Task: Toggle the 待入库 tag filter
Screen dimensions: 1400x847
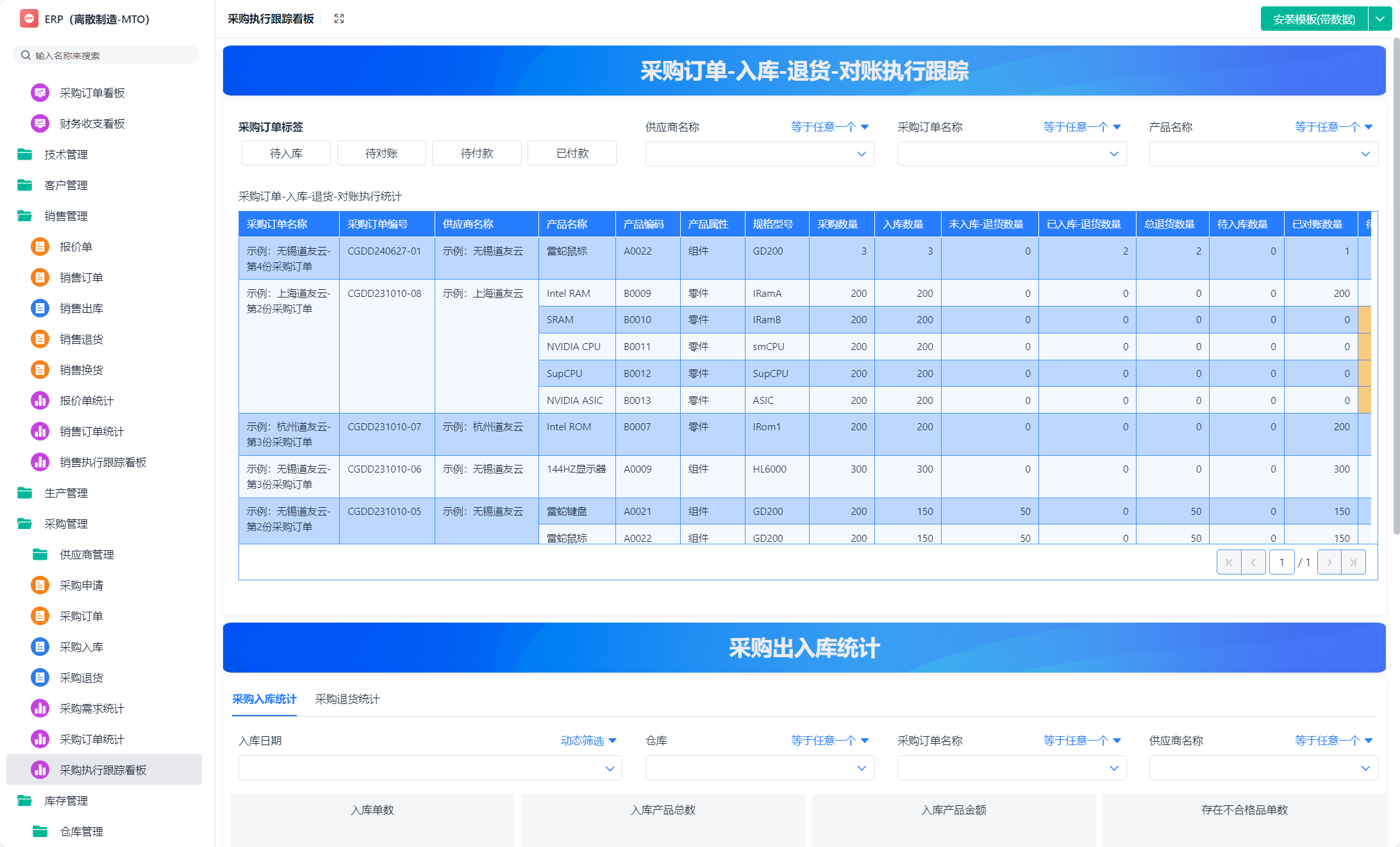Action: 286,153
